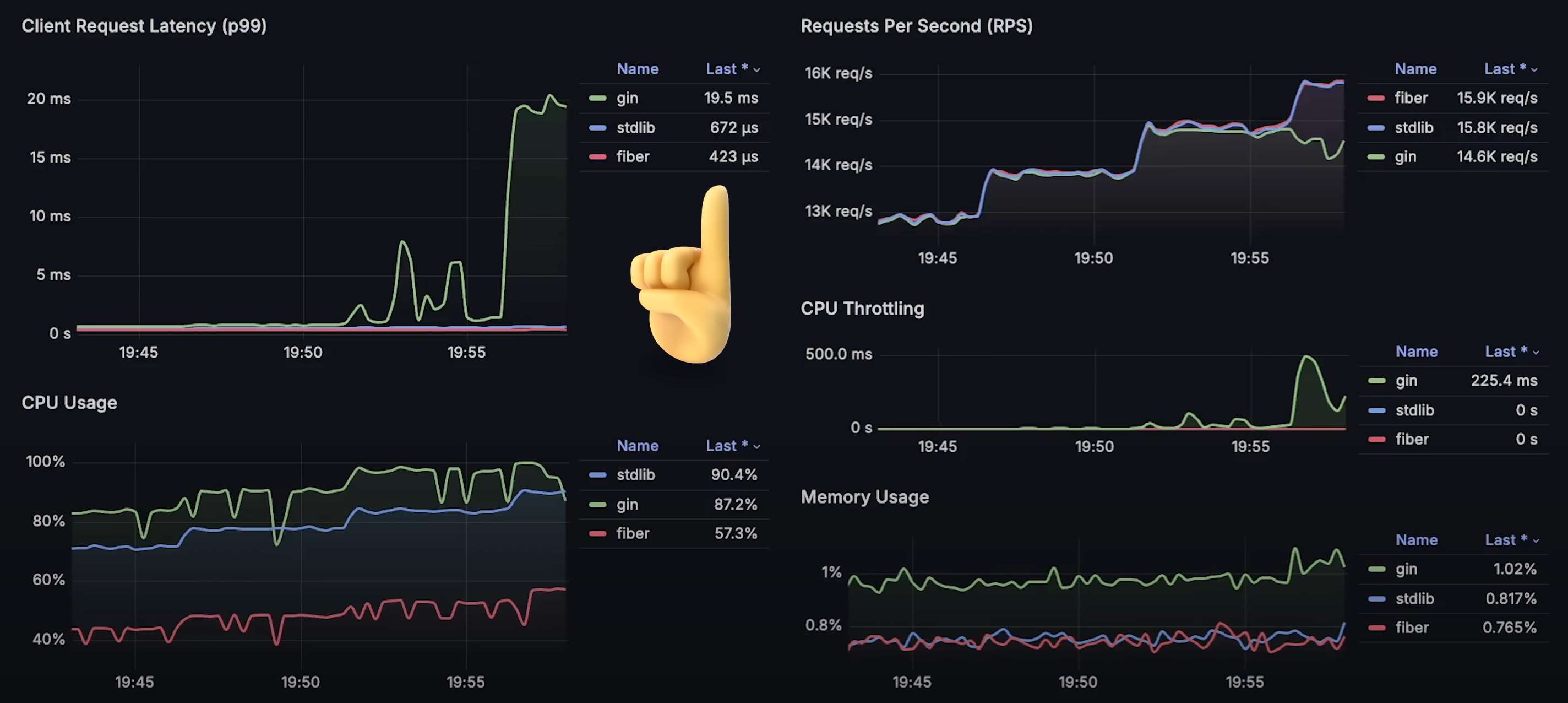Open Requests Per Second (RPS) panel menu
This screenshot has width=1568, height=703.
pyautogui.click(x=916, y=26)
